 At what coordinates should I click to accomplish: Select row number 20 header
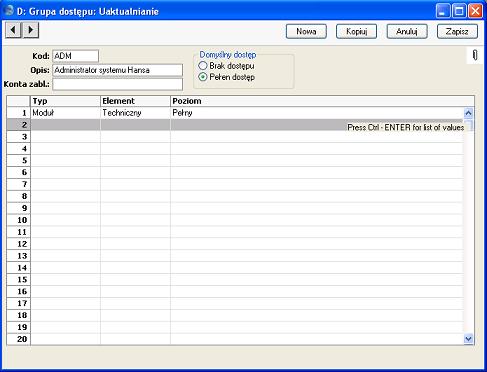[x=19, y=339]
